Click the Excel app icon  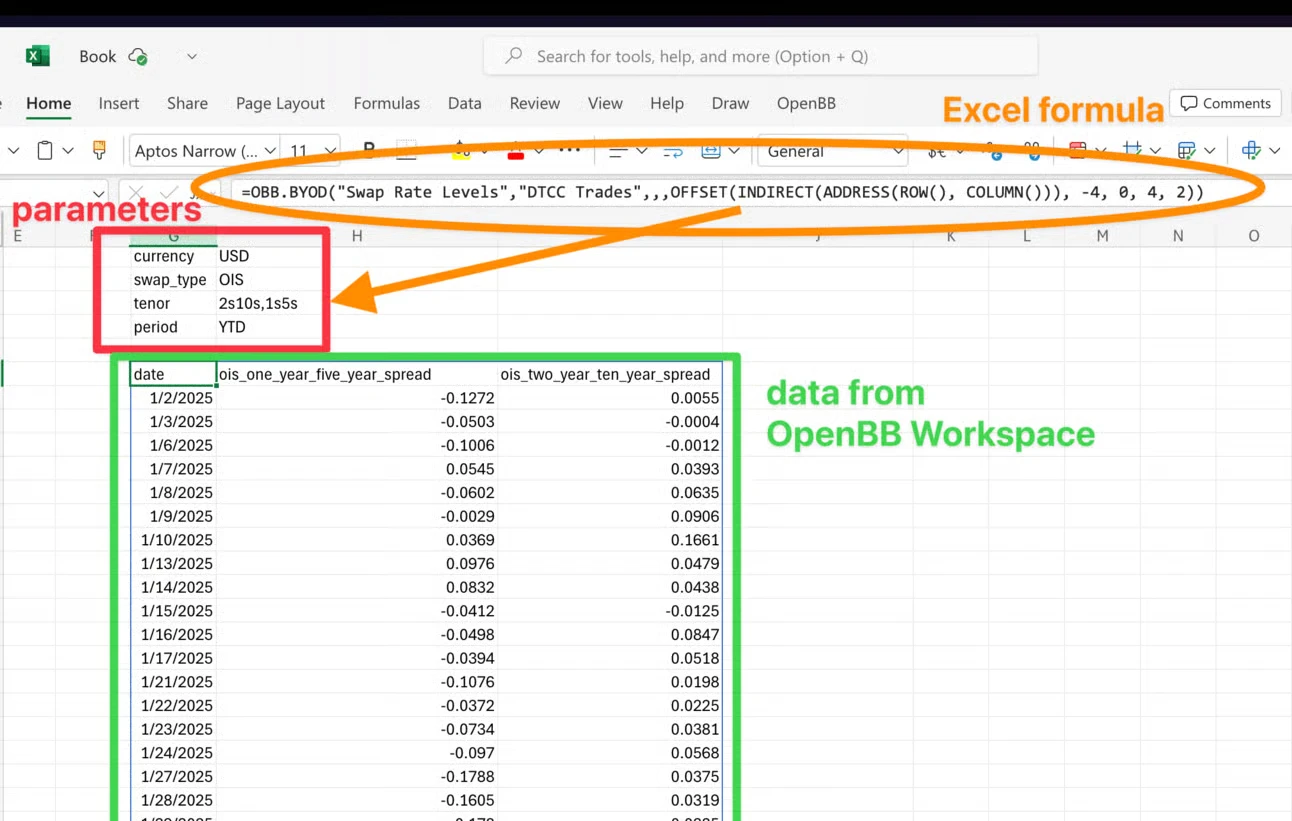(38, 56)
